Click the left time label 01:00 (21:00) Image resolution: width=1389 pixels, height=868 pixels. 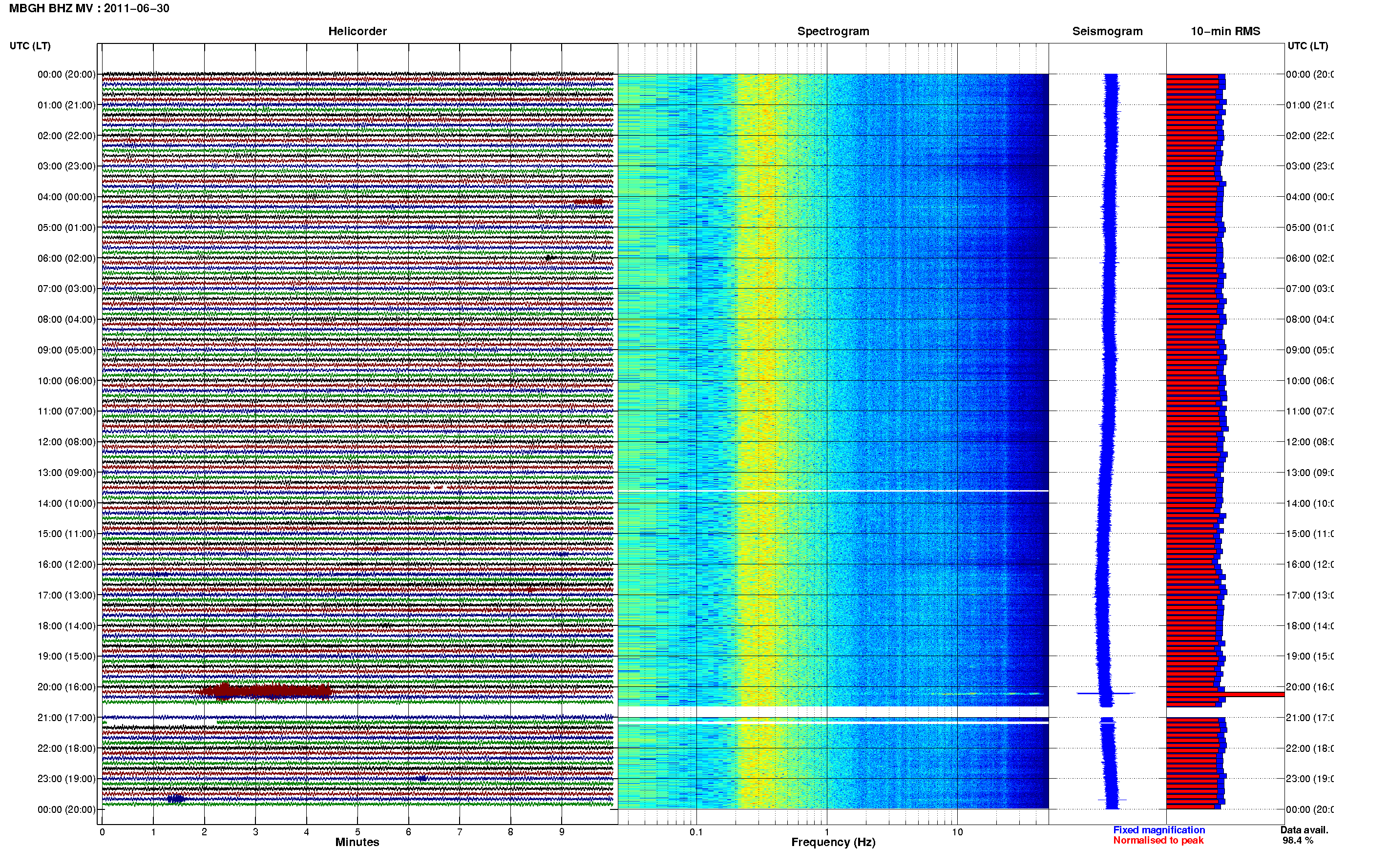[66, 105]
